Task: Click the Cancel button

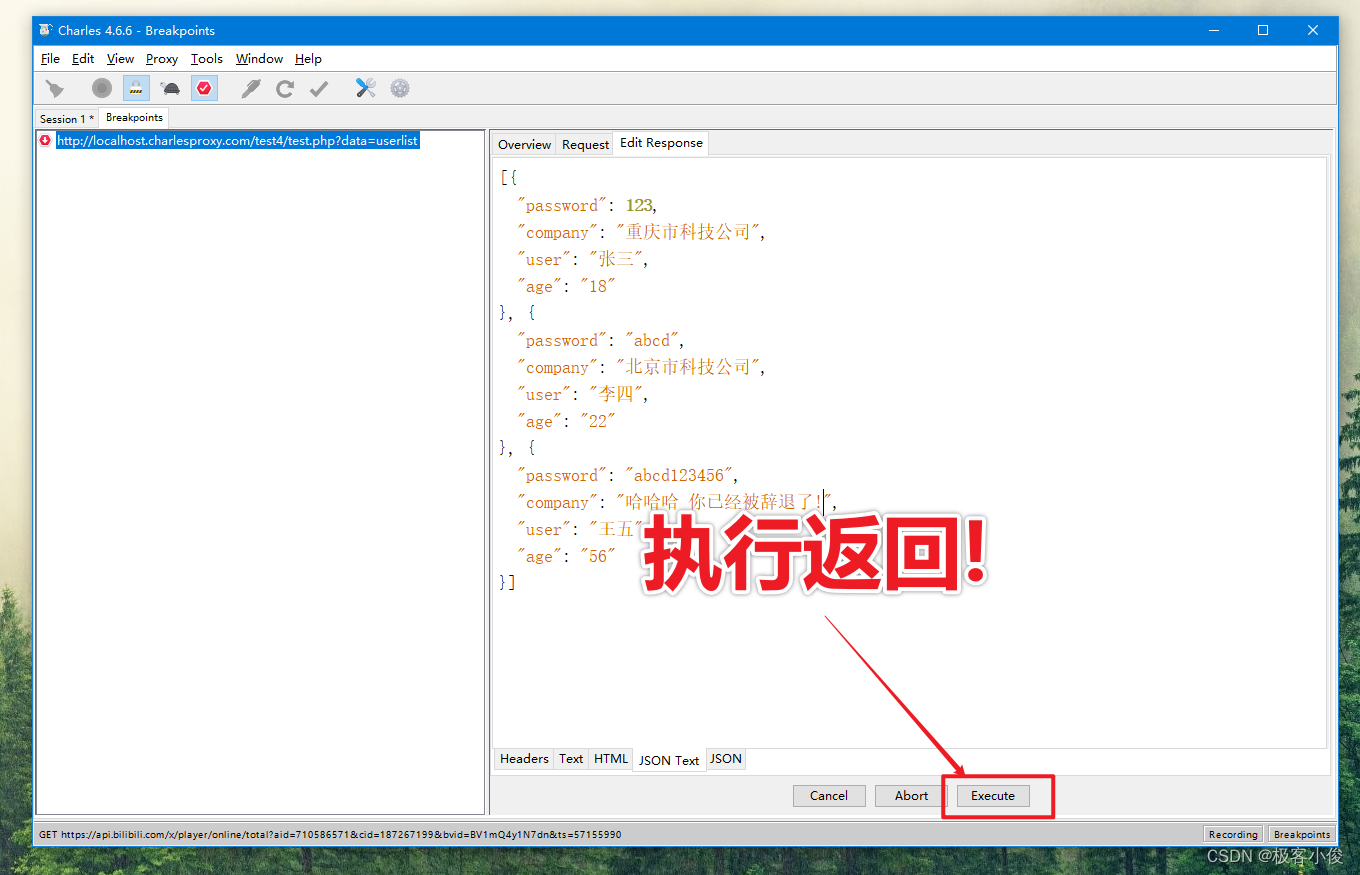Action: (829, 796)
